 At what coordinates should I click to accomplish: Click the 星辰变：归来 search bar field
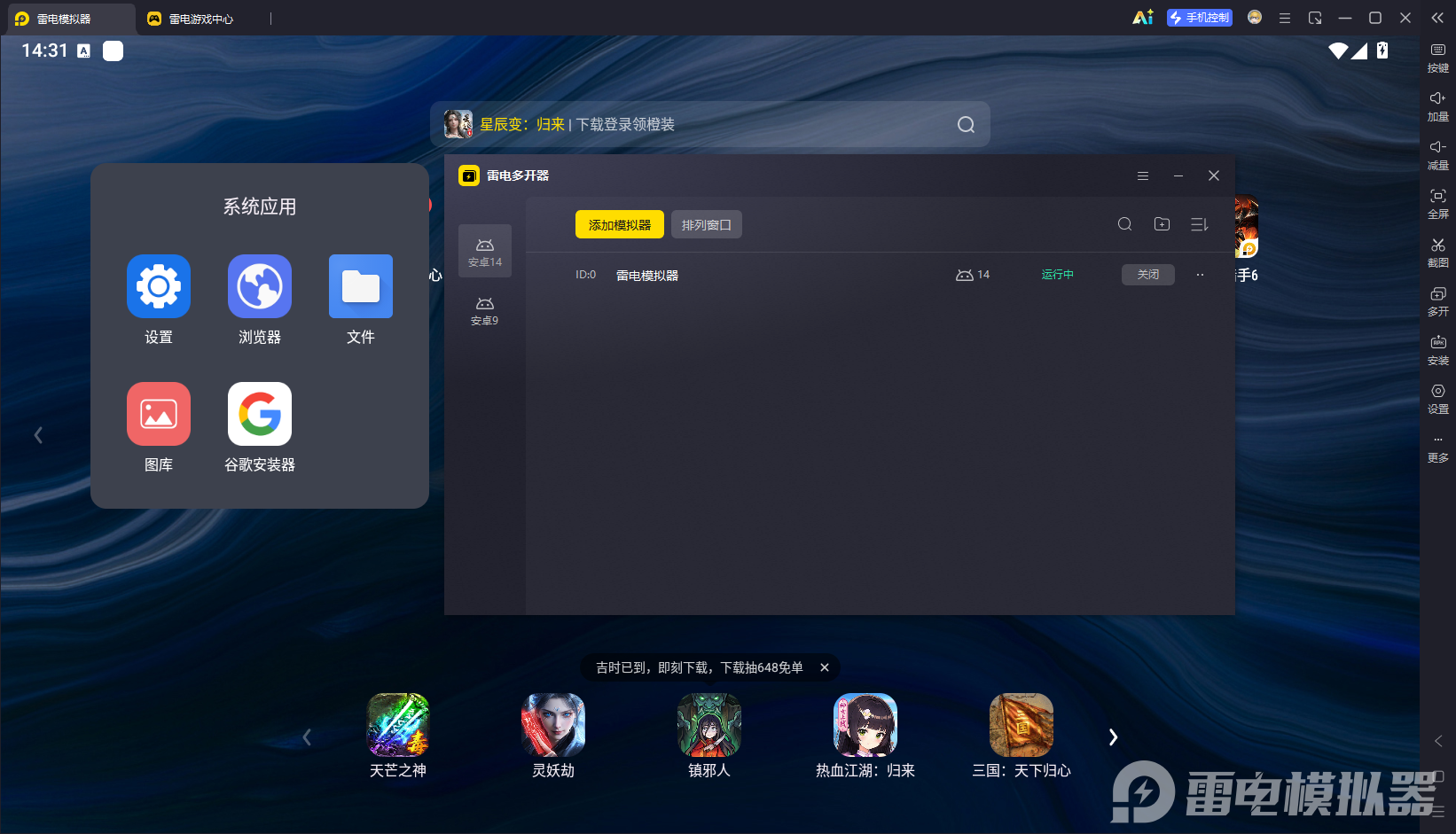[x=710, y=124]
